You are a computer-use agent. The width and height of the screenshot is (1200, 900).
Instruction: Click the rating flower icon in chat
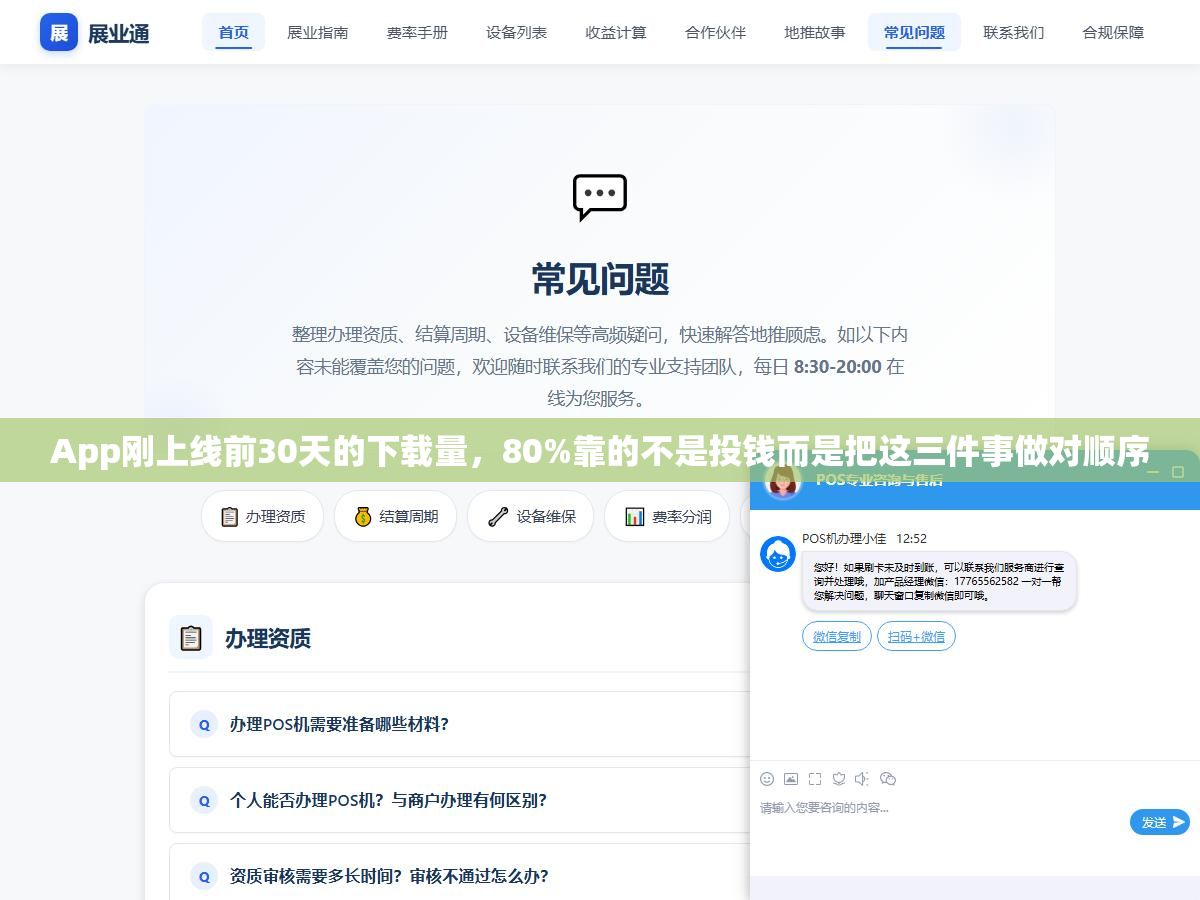839,779
